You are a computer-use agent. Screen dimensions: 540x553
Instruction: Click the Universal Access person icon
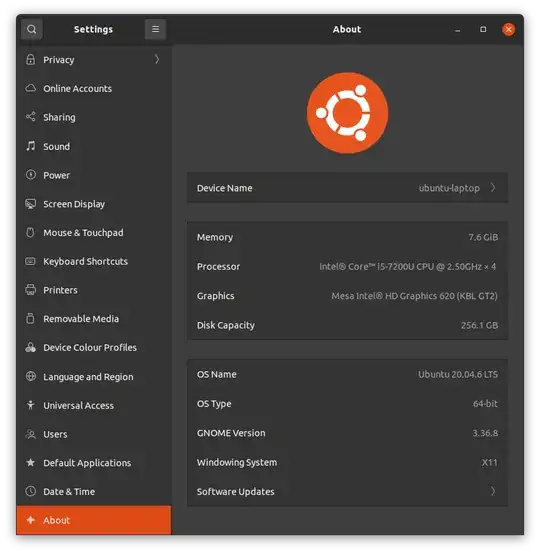[31, 405]
